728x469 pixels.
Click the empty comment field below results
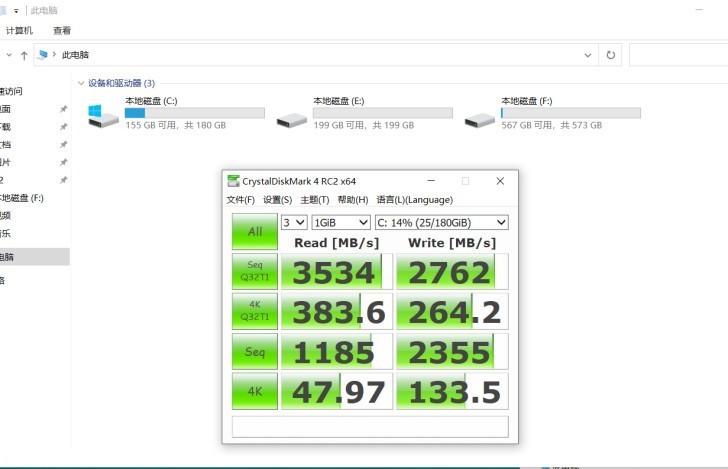click(370, 426)
